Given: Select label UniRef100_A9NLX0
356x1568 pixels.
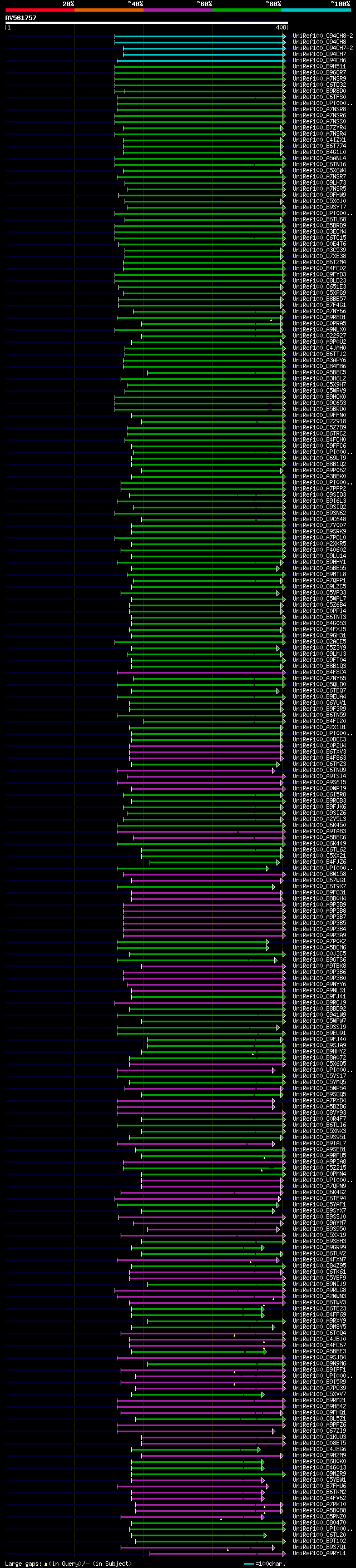Looking at the screenshot, I should point(319,329).
